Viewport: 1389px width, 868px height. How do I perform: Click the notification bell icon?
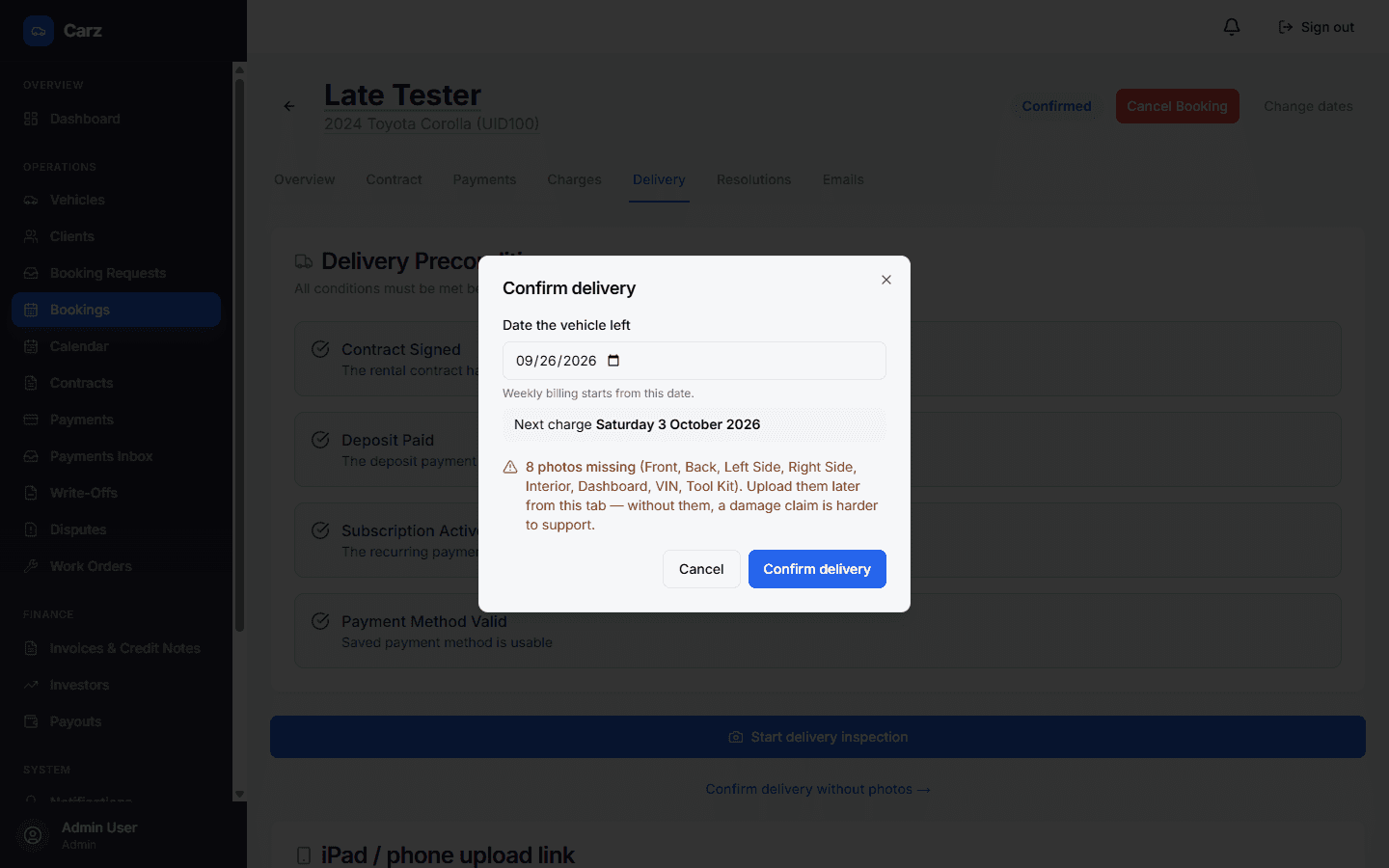(x=1232, y=27)
